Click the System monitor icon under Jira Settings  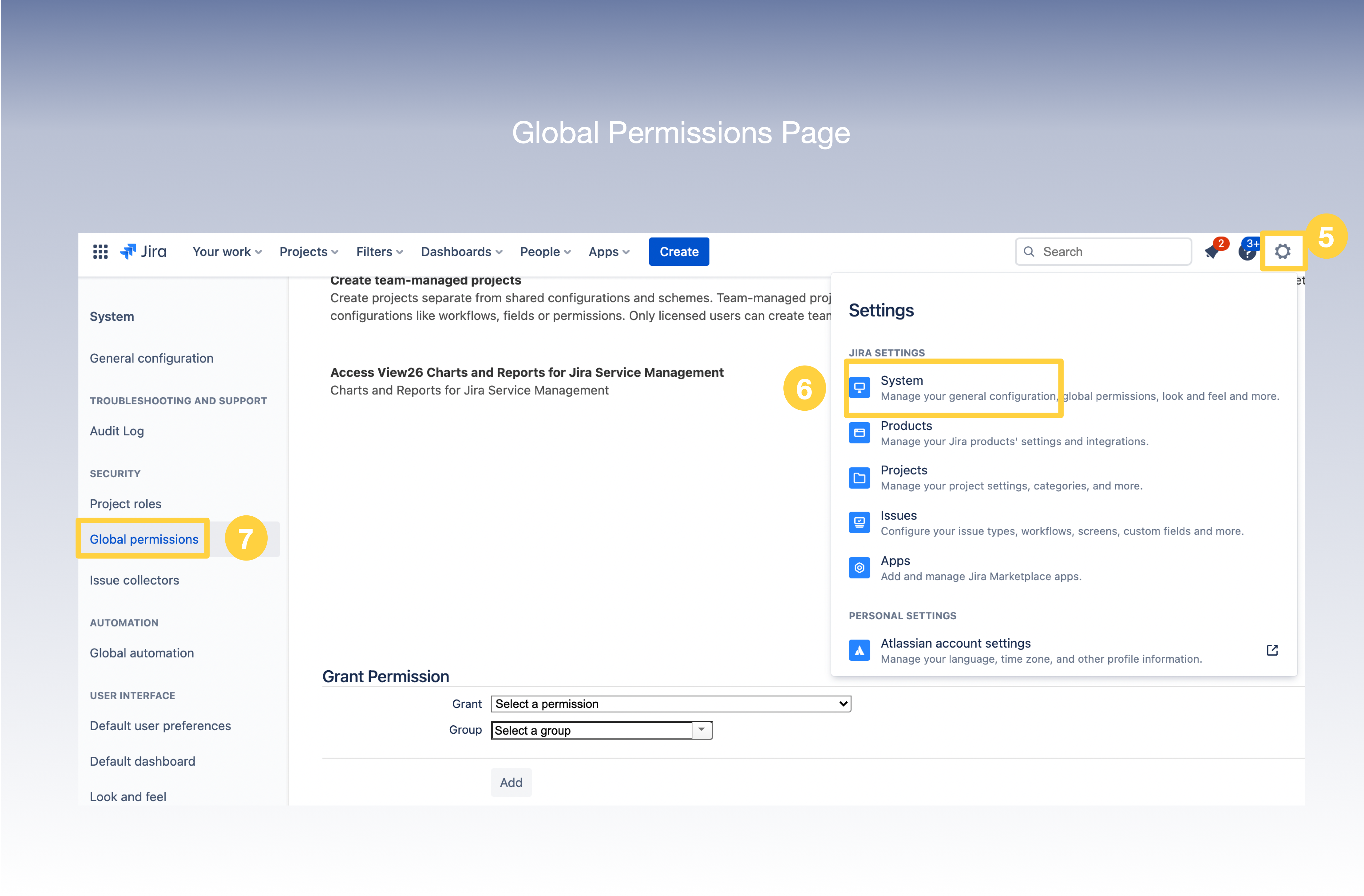pos(859,387)
